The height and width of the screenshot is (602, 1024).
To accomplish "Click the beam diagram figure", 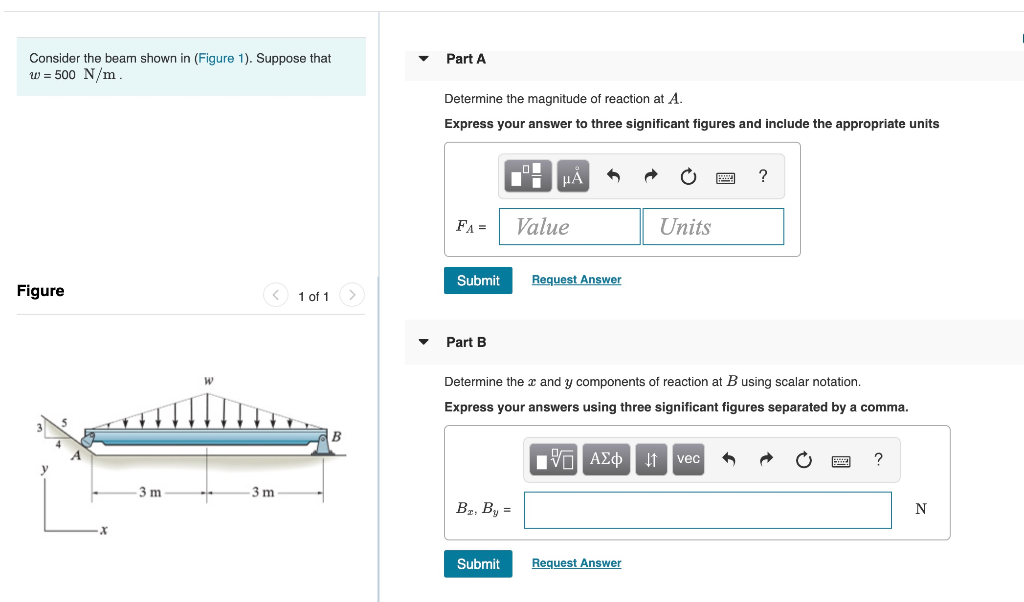I will click(x=191, y=454).
